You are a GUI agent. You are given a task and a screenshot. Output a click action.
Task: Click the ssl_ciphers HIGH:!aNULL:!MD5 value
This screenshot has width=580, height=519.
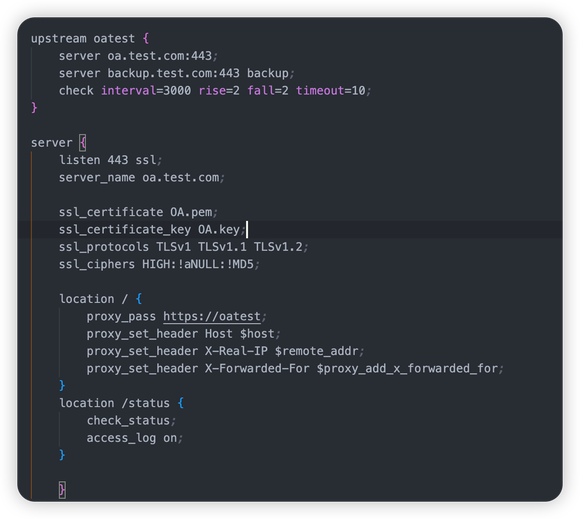(198, 264)
